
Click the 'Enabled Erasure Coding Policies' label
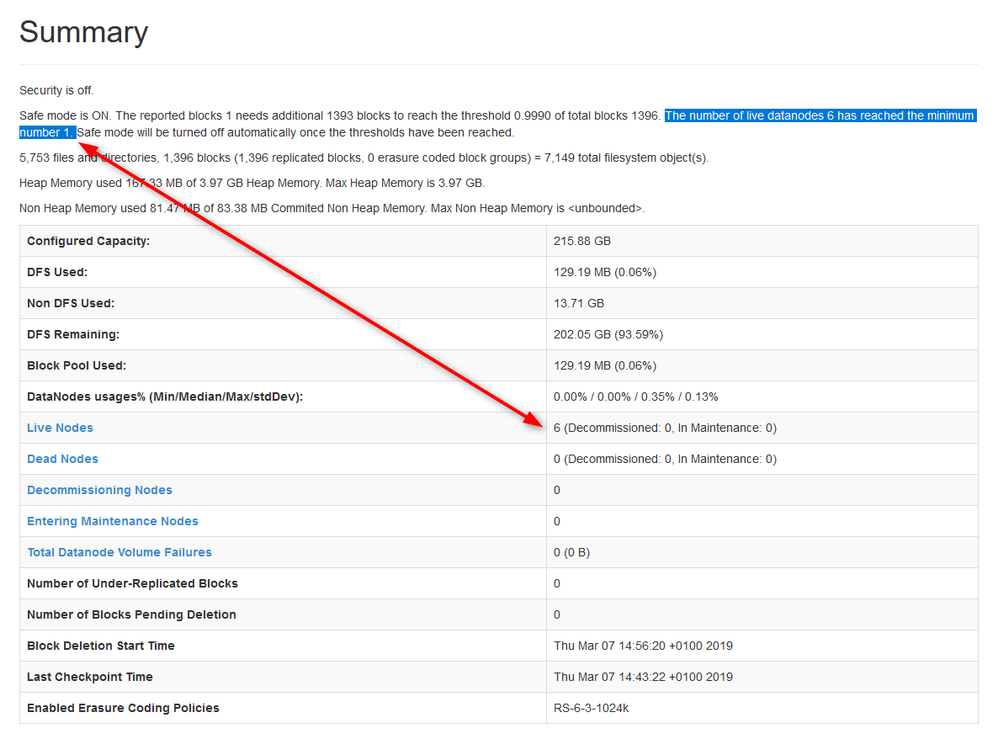(x=123, y=708)
